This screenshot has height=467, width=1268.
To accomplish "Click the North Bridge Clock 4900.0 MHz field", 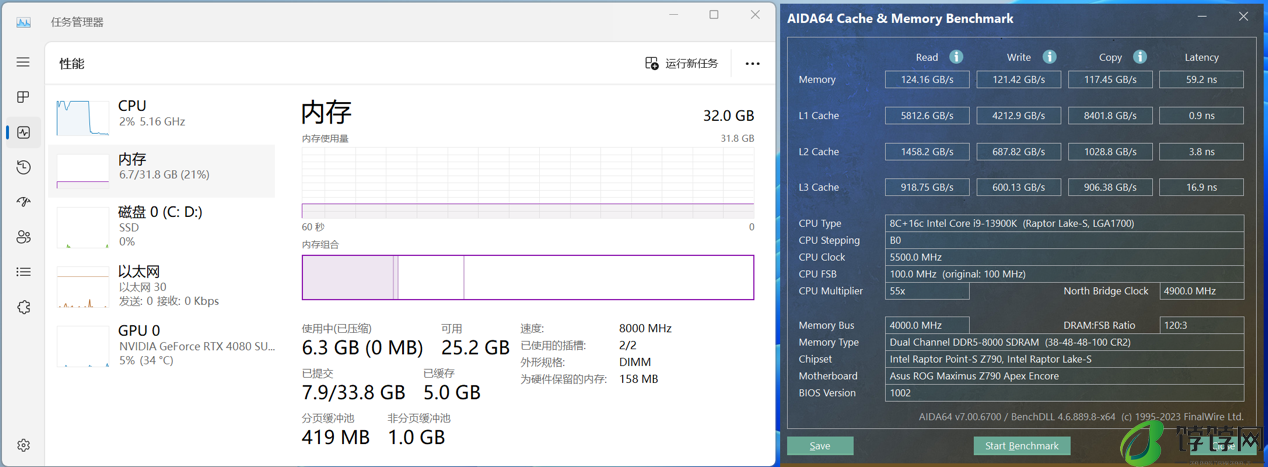I will coord(1201,291).
